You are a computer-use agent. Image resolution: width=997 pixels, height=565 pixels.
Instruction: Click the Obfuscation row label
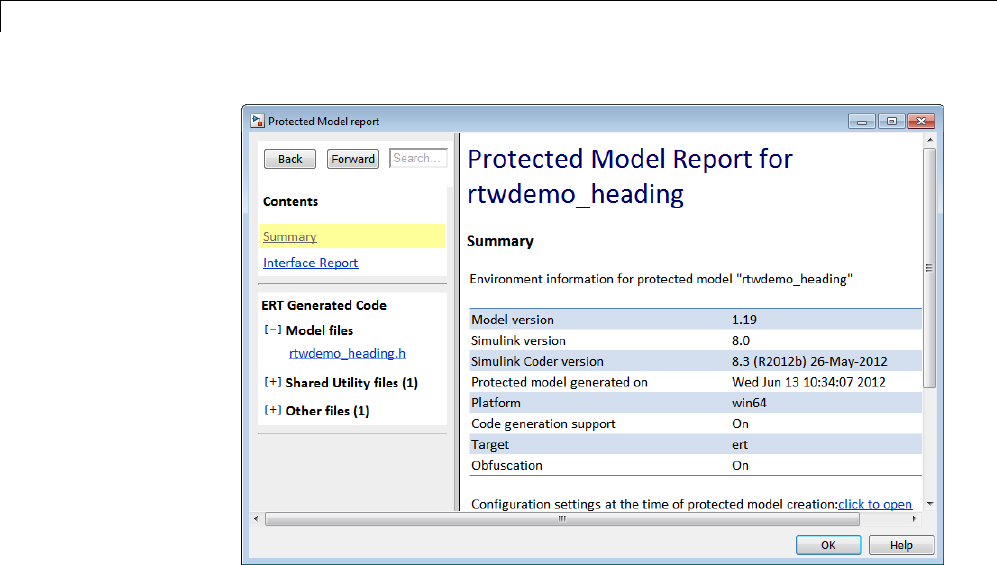[507, 465]
